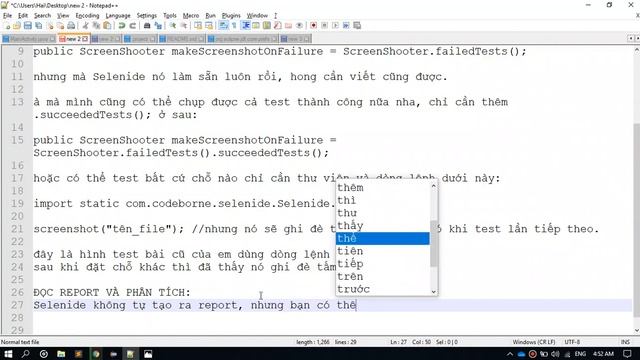Save the file with the Save icon

coord(28,26)
